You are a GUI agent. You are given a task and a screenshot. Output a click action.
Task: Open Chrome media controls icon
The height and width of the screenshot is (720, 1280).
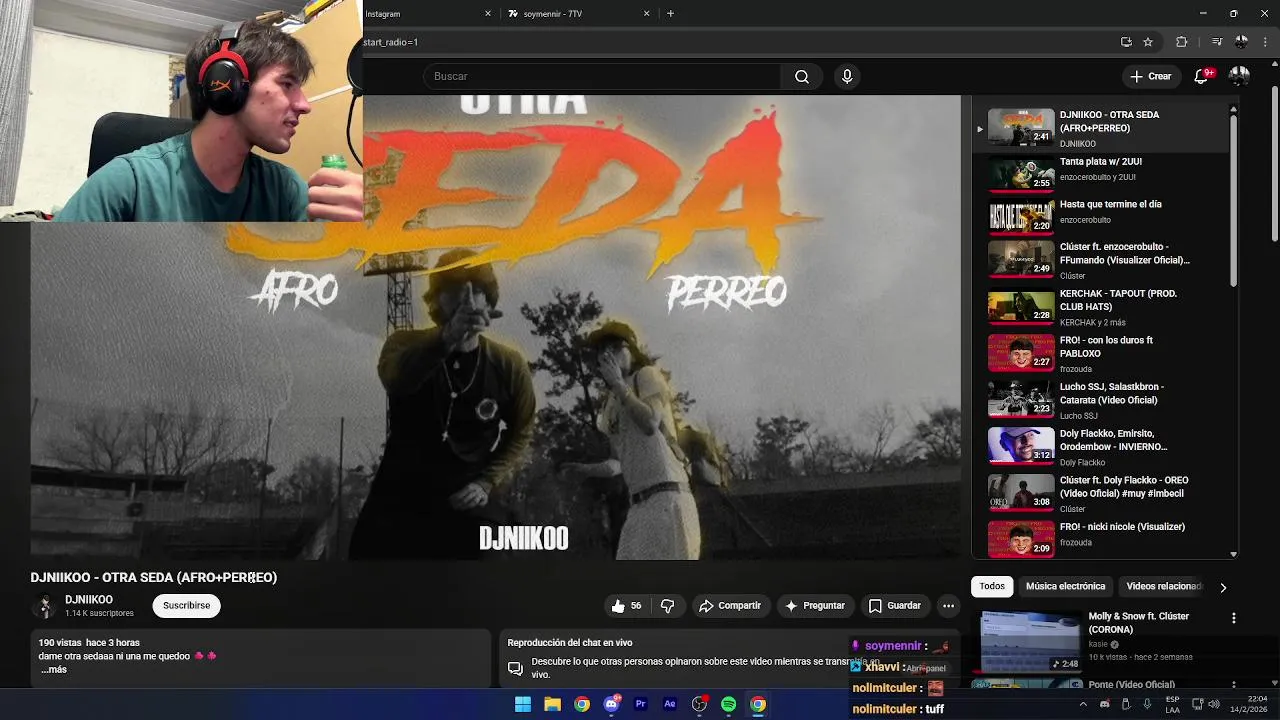pos(1217,42)
